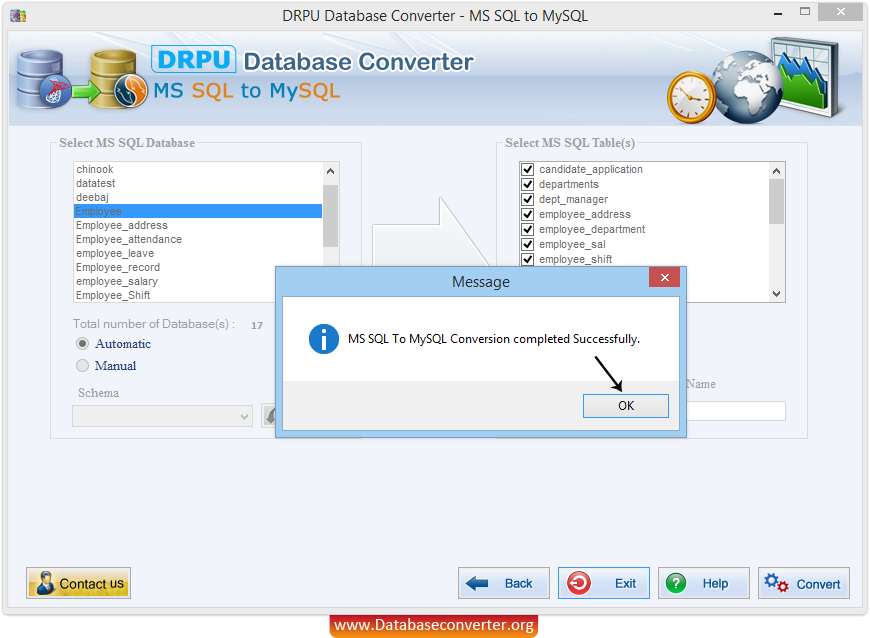This screenshot has height=638, width=870.
Task: Select the Employee_address database
Action: 198,225
